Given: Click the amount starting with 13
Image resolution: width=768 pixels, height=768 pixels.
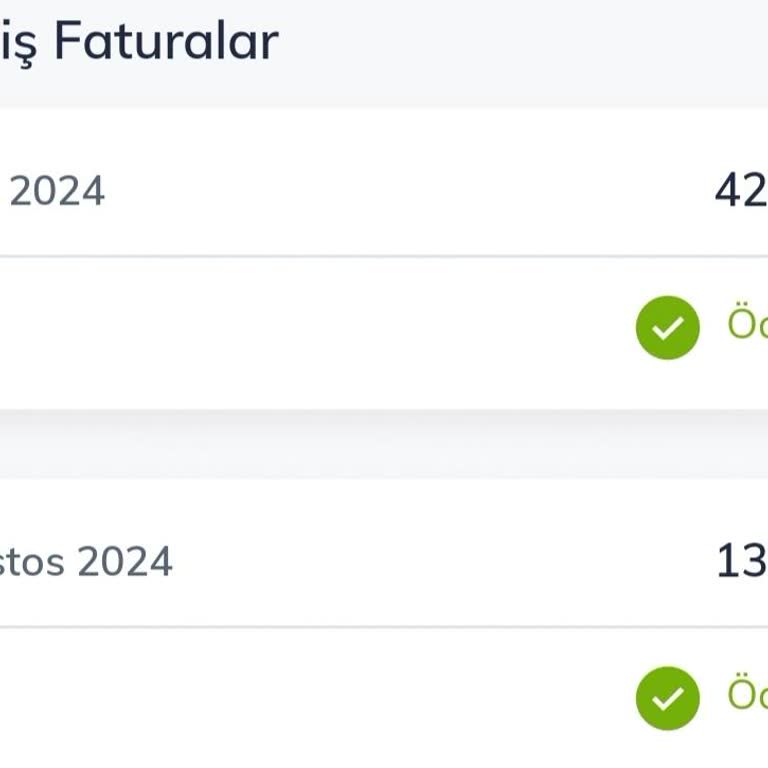Looking at the screenshot, I should click(x=741, y=562).
